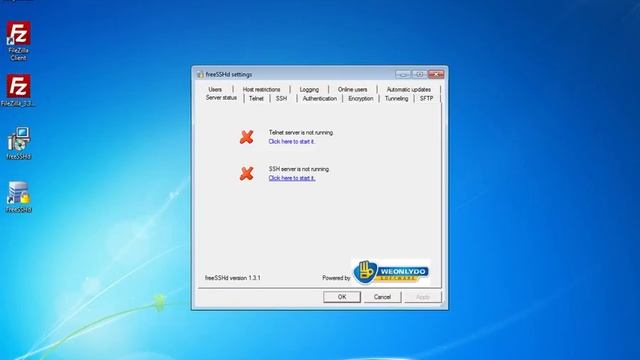The image size is (640, 360).
Task: Open the Authentication tab
Action: tap(320, 98)
